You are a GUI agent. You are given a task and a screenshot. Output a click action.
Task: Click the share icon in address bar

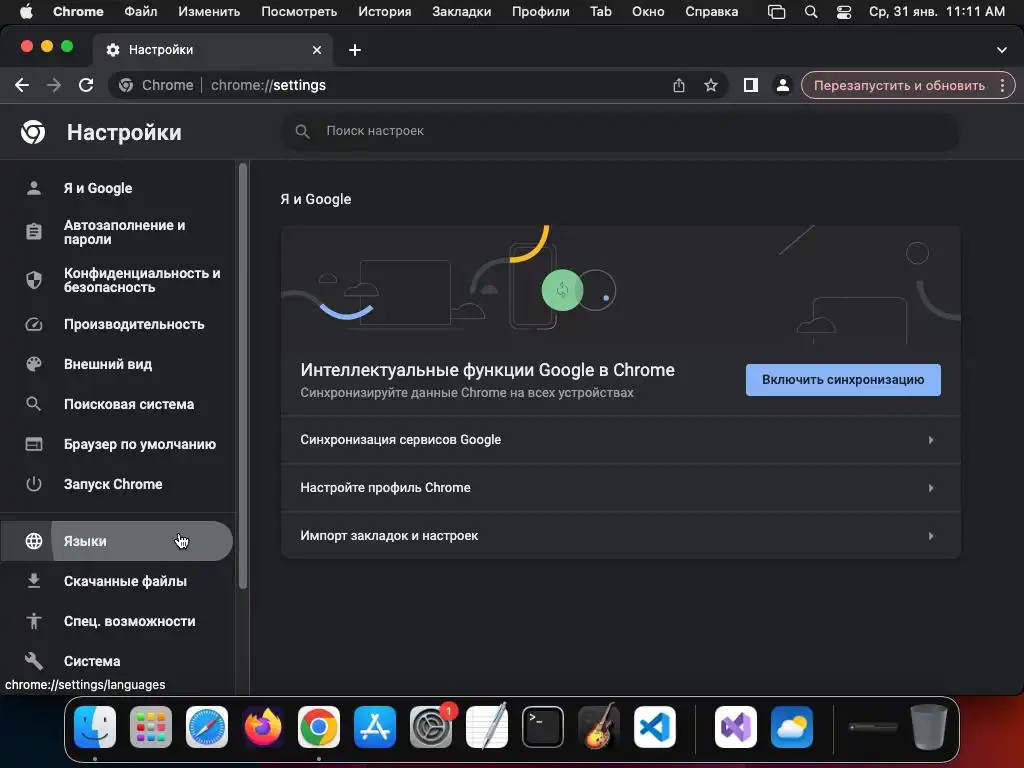679,86
